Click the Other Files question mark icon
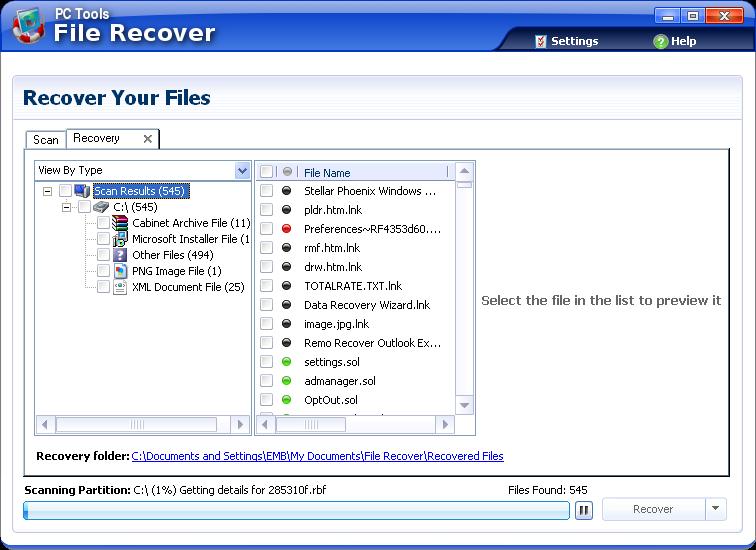756x550 pixels. (x=120, y=255)
